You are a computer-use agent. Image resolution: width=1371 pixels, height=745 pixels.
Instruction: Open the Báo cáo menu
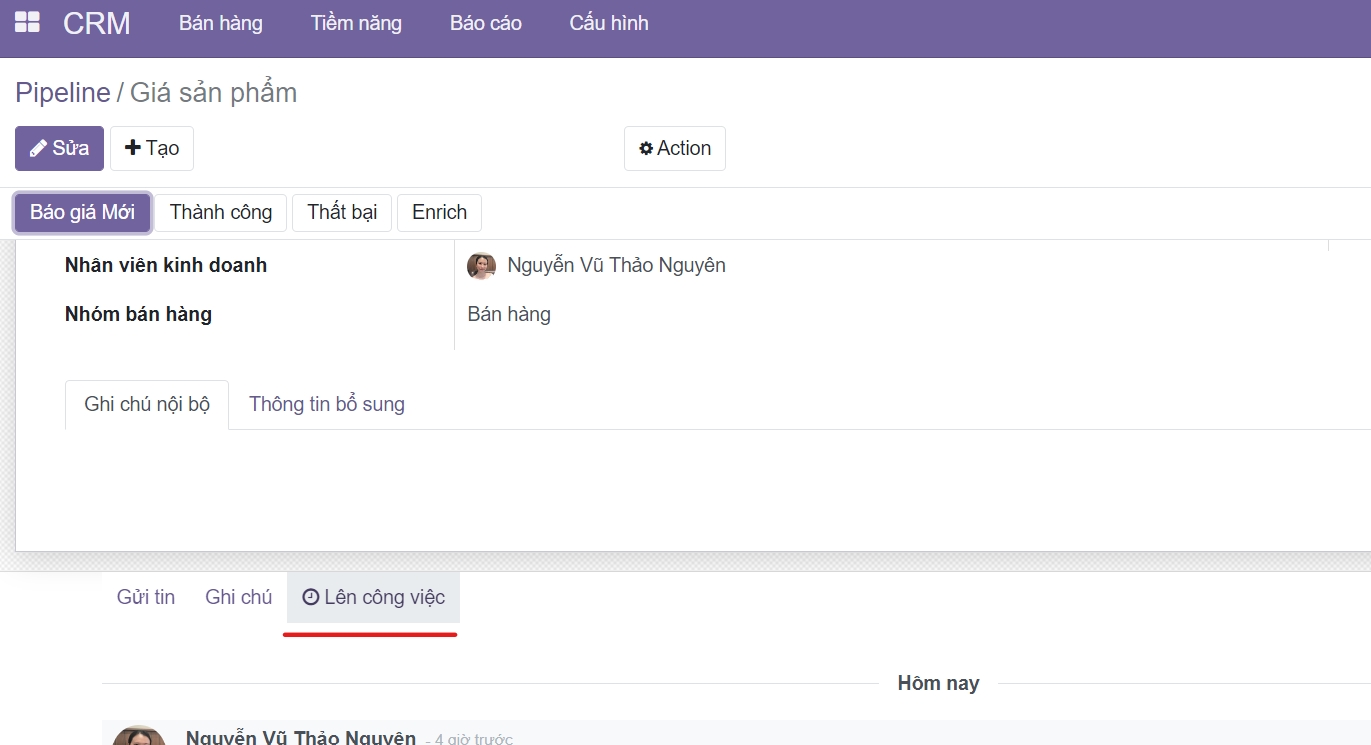point(486,23)
